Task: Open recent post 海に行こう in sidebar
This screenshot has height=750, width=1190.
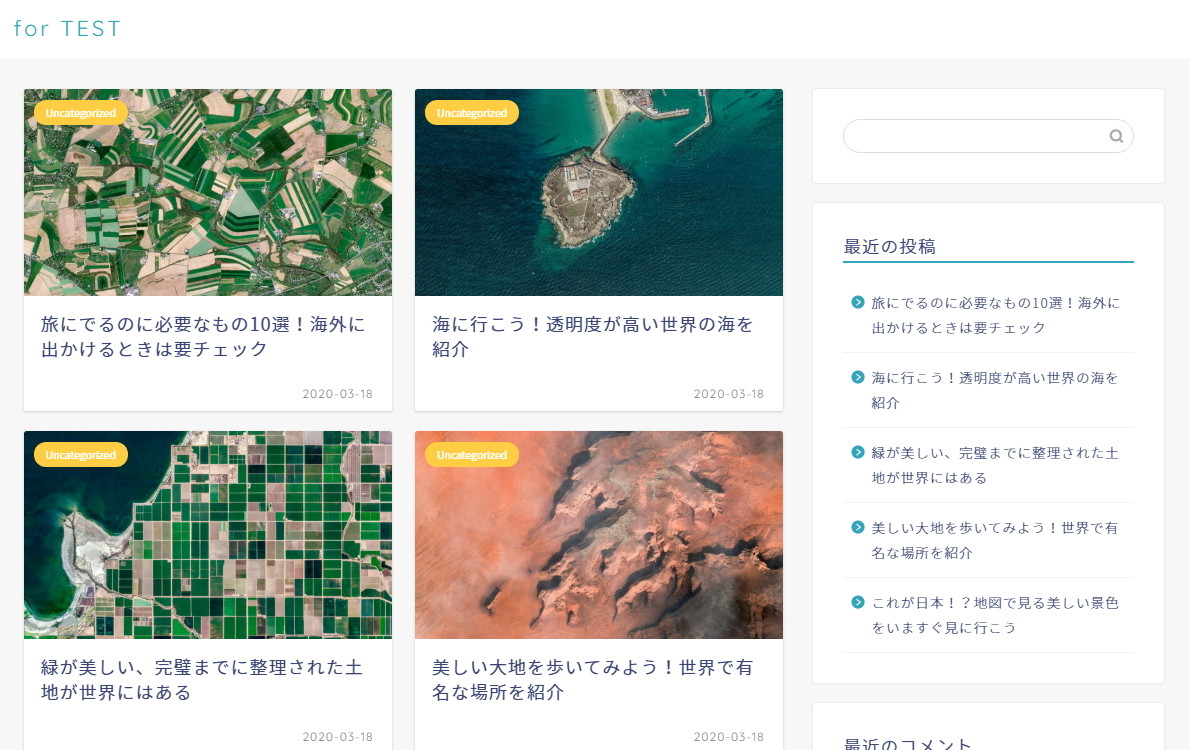Action: click(x=995, y=390)
